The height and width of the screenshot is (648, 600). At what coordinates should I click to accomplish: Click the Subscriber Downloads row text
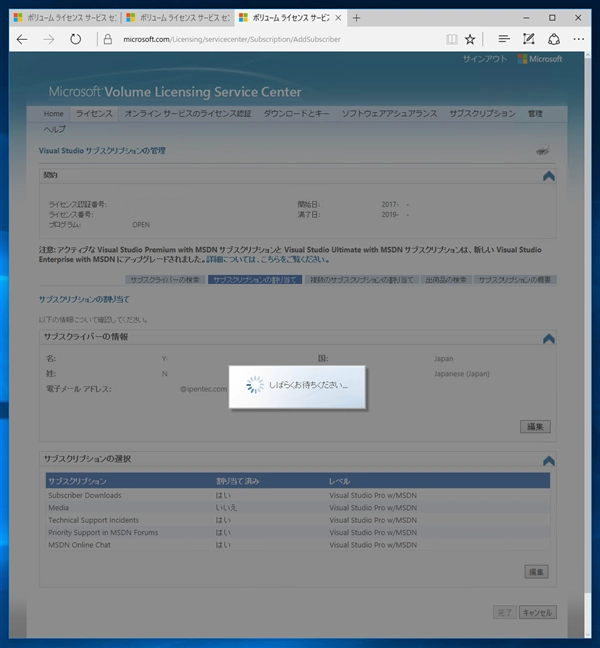click(85, 495)
